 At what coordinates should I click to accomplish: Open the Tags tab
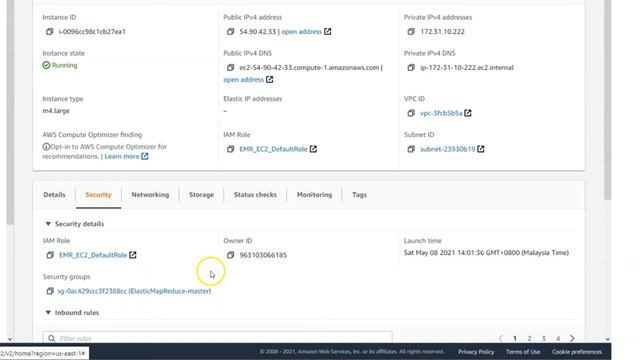click(360, 195)
